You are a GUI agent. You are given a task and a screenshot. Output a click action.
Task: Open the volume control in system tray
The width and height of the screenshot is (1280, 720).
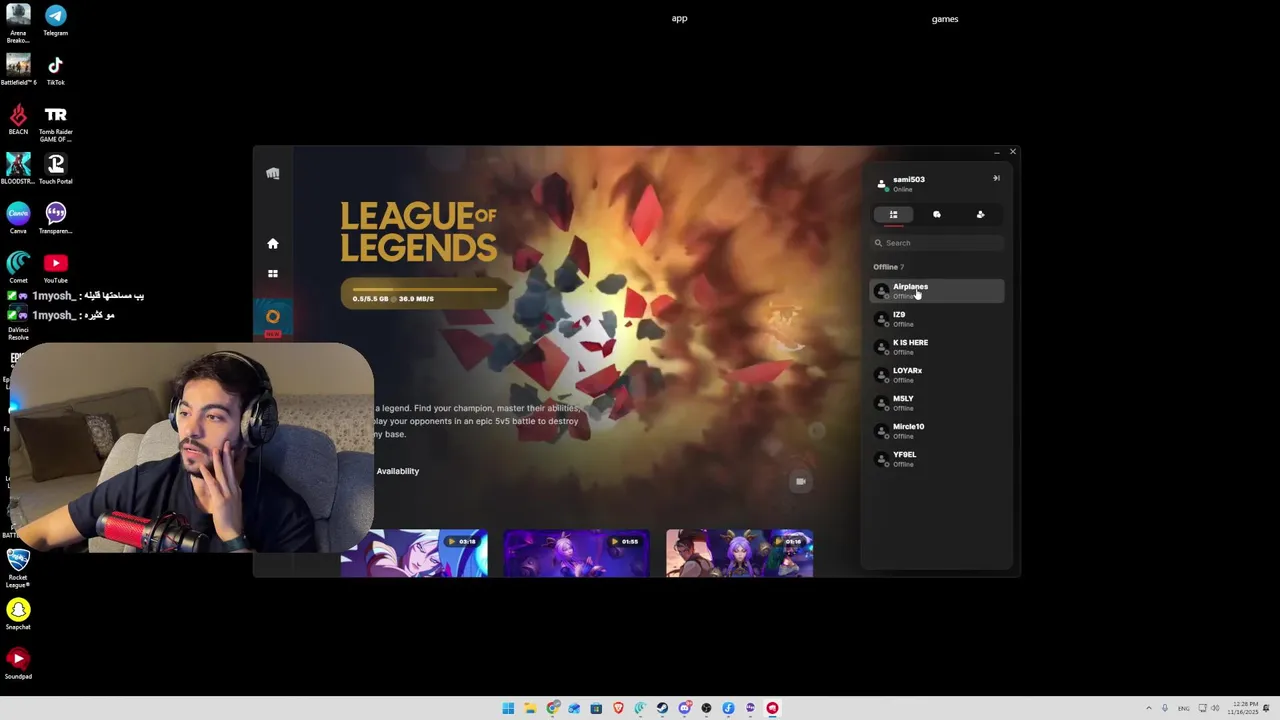1216,708
